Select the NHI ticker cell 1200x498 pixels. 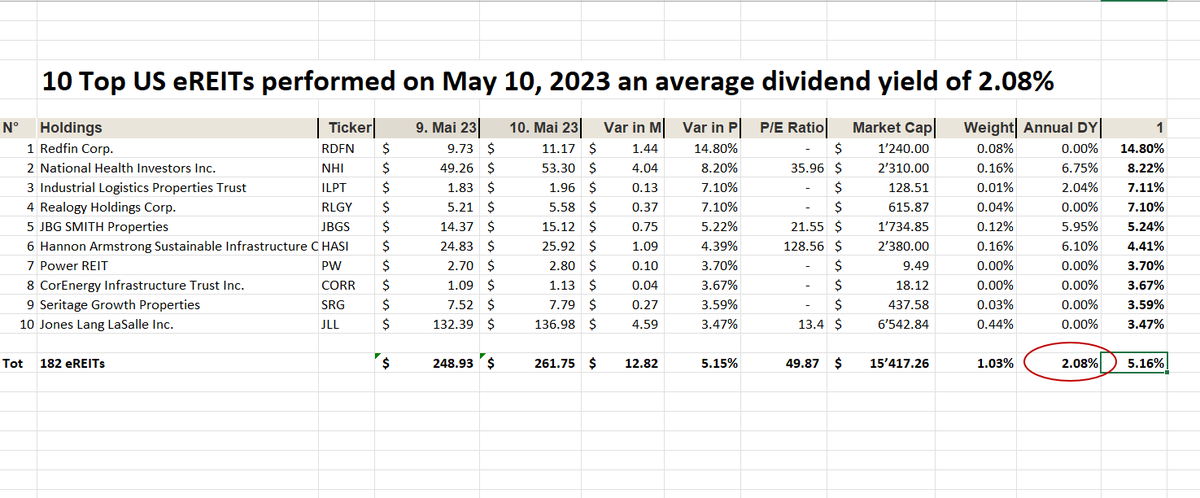click(x=345, y=168)
